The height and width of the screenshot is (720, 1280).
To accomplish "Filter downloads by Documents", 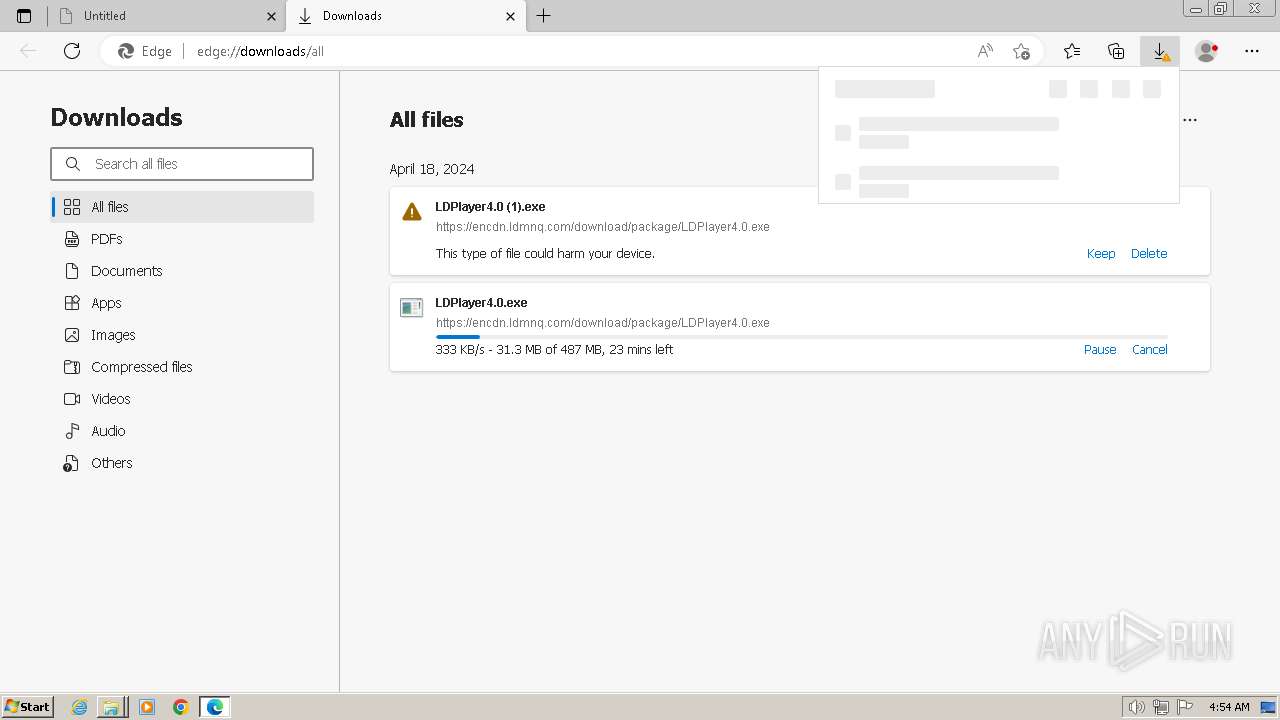I will click(182, 271).
